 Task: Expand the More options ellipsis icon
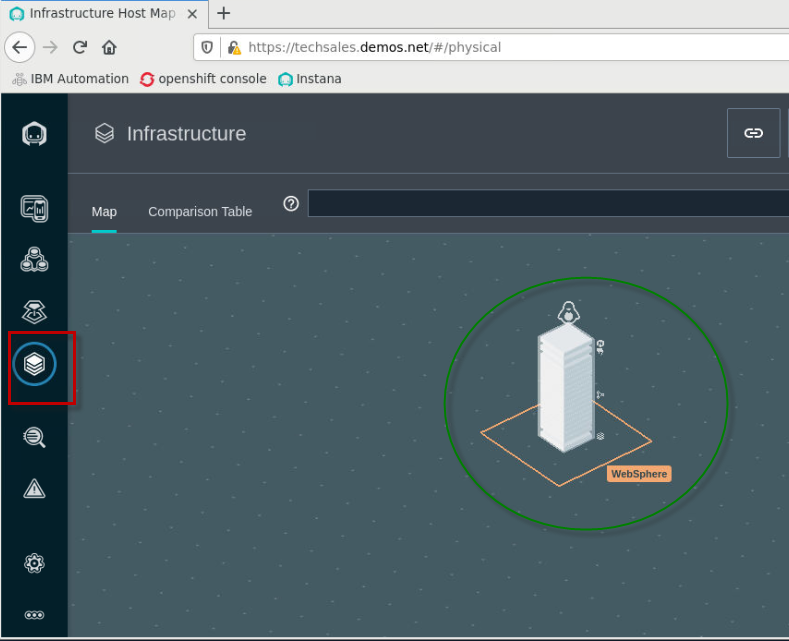click(x=34, y=615)
